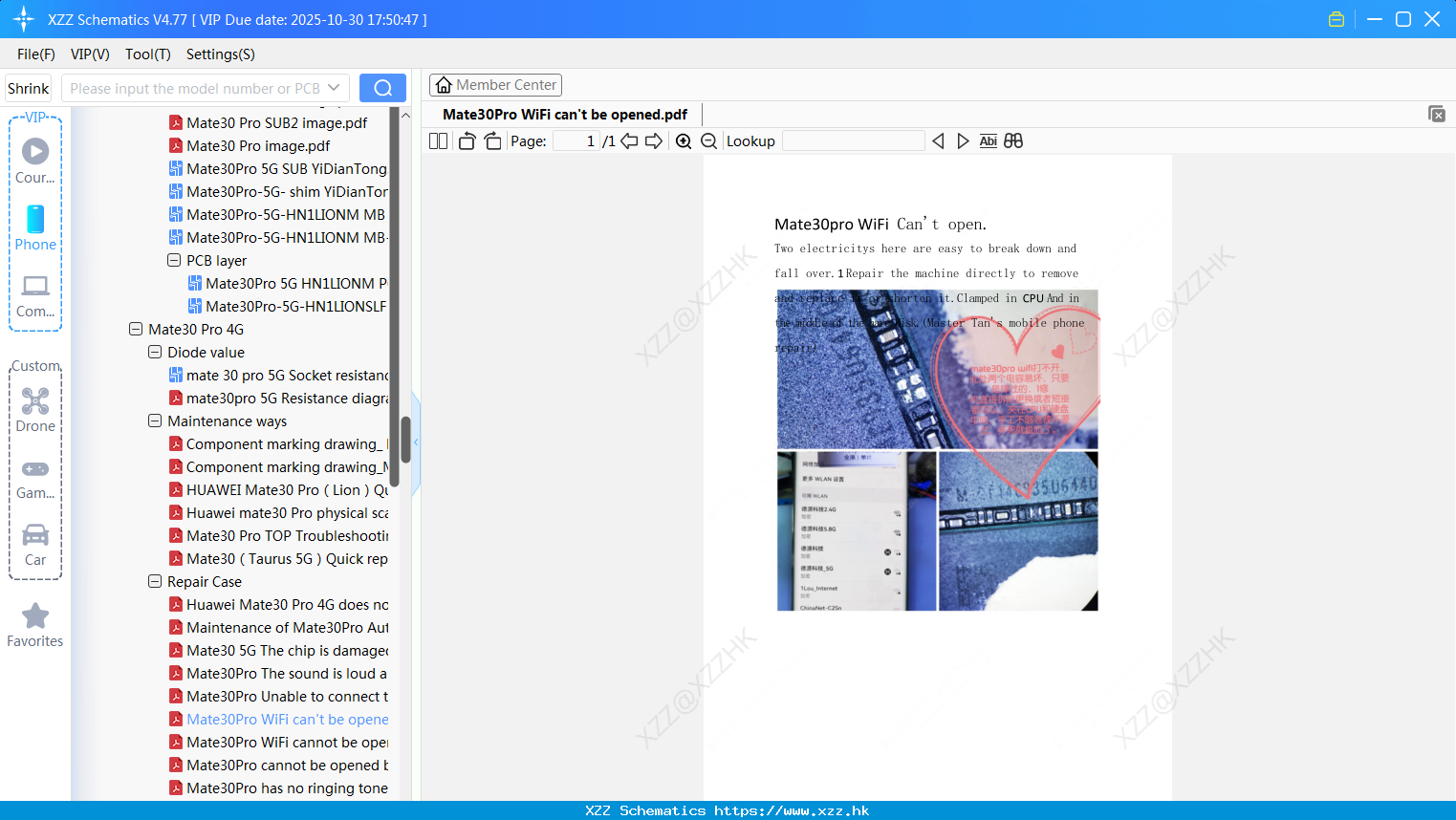Collapse the Repair Case node
The height and width of the screenshot is (820, 1456).
click(155, 581)
